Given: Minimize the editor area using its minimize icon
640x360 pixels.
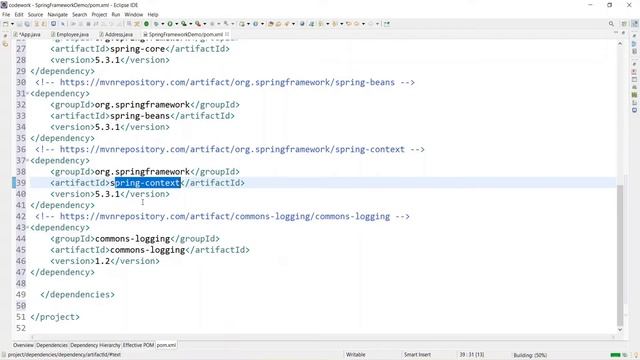Looking at the screenshot, I should coord(616,33).
